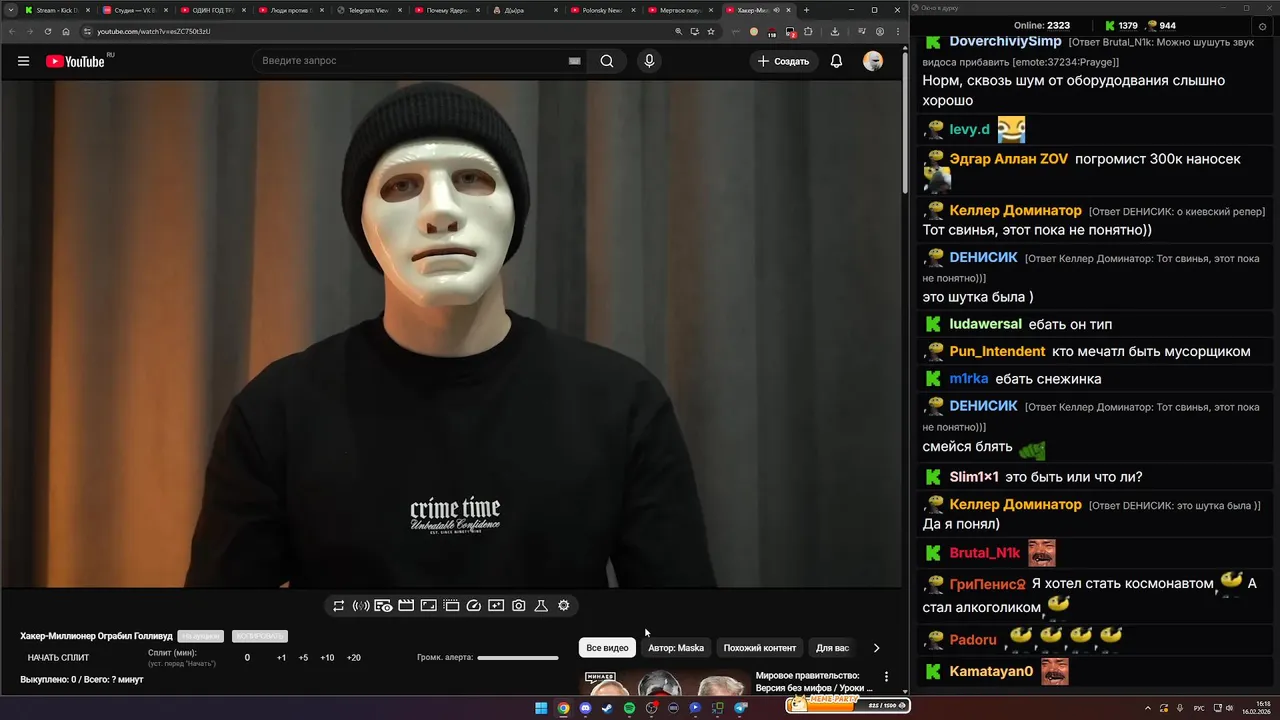1280x720 pixels.
Task: Open Chrome downloads icon
Action: pyautogui.click(x=835, y=31)
